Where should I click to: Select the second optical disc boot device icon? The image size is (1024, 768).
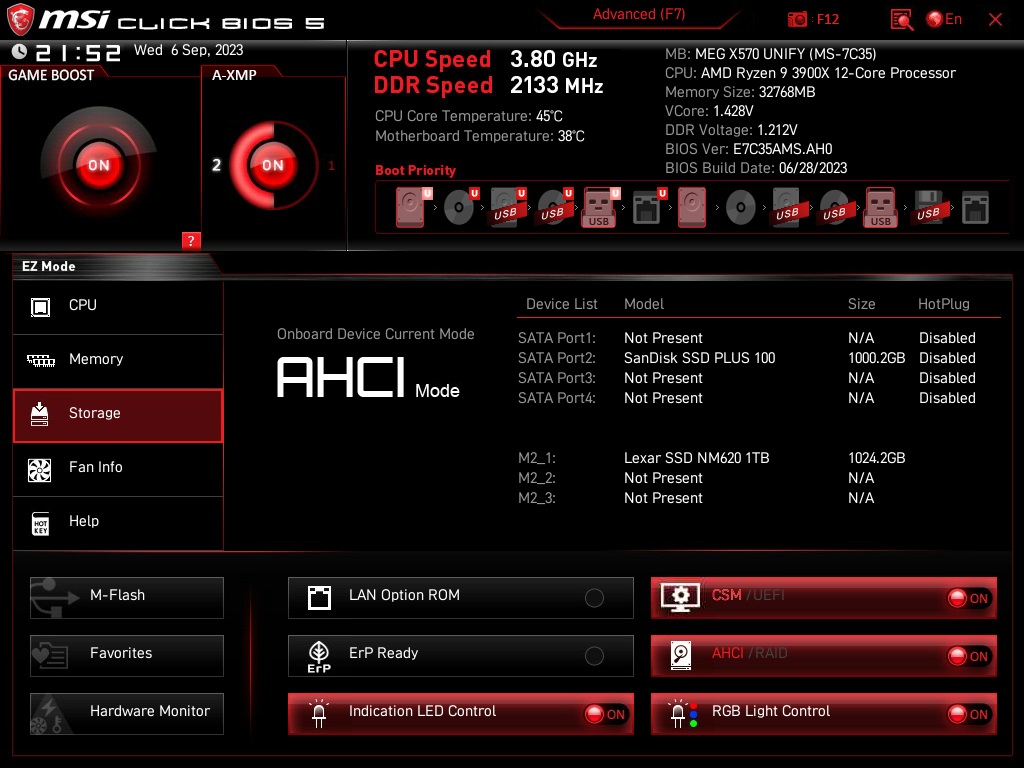click(741, 208)
